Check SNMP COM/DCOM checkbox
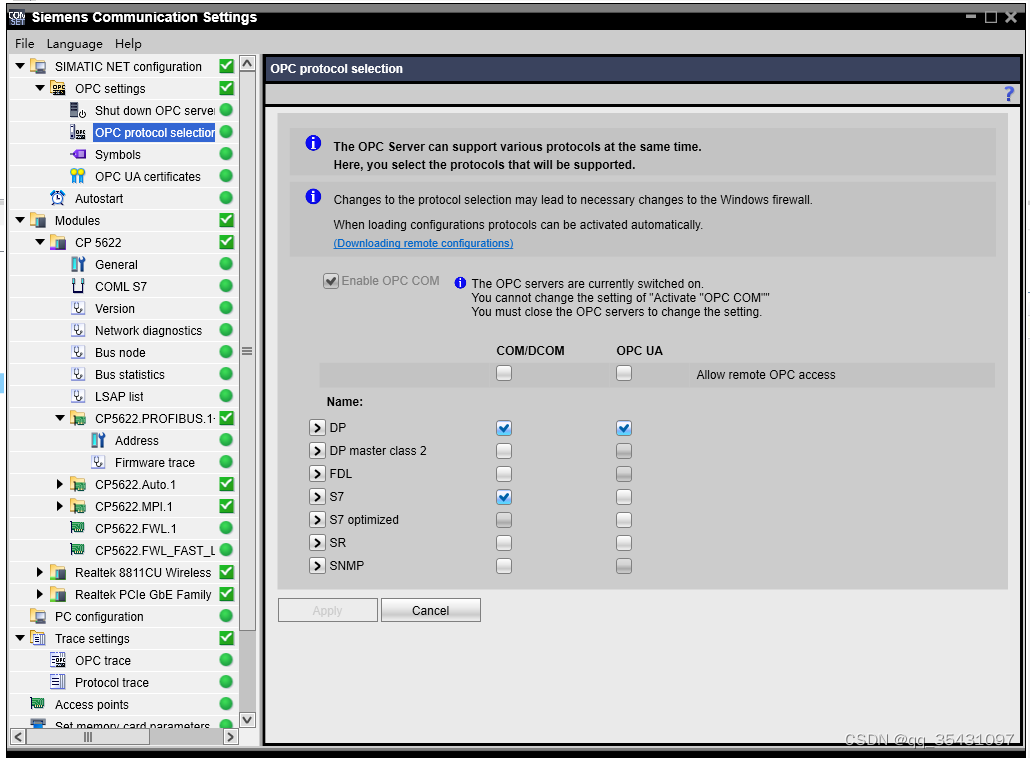Viewport: 1030px width, 758px height. click(x=504, y=566)
